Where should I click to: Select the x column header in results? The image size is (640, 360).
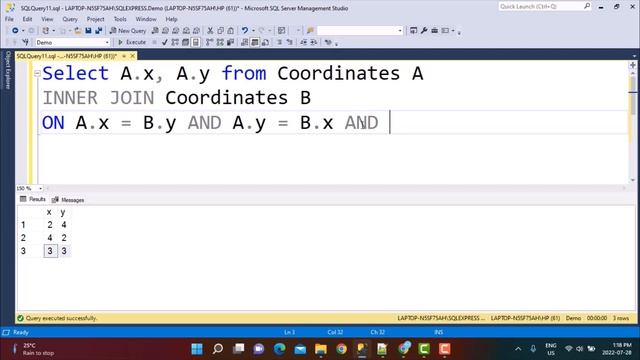coord(49,212)
